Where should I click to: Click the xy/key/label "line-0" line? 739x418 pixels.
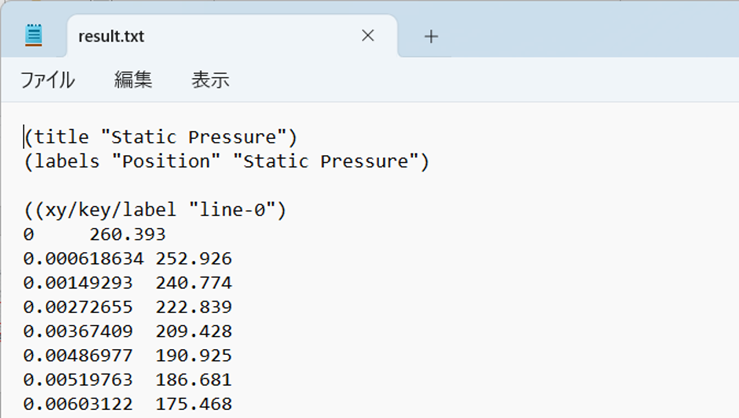(155, 210)
